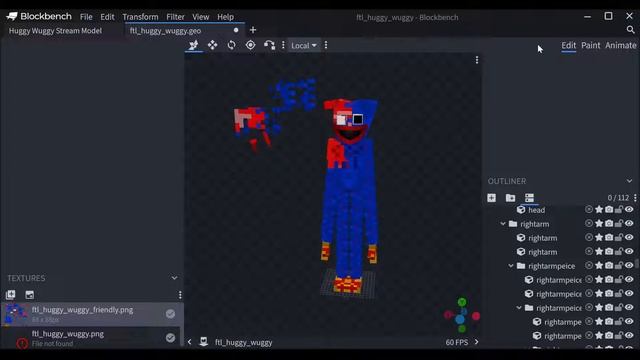Open the Local transform space dropdown
Image resolution: width=640 pixels, height=360 pixels.
tap(304, 45)
